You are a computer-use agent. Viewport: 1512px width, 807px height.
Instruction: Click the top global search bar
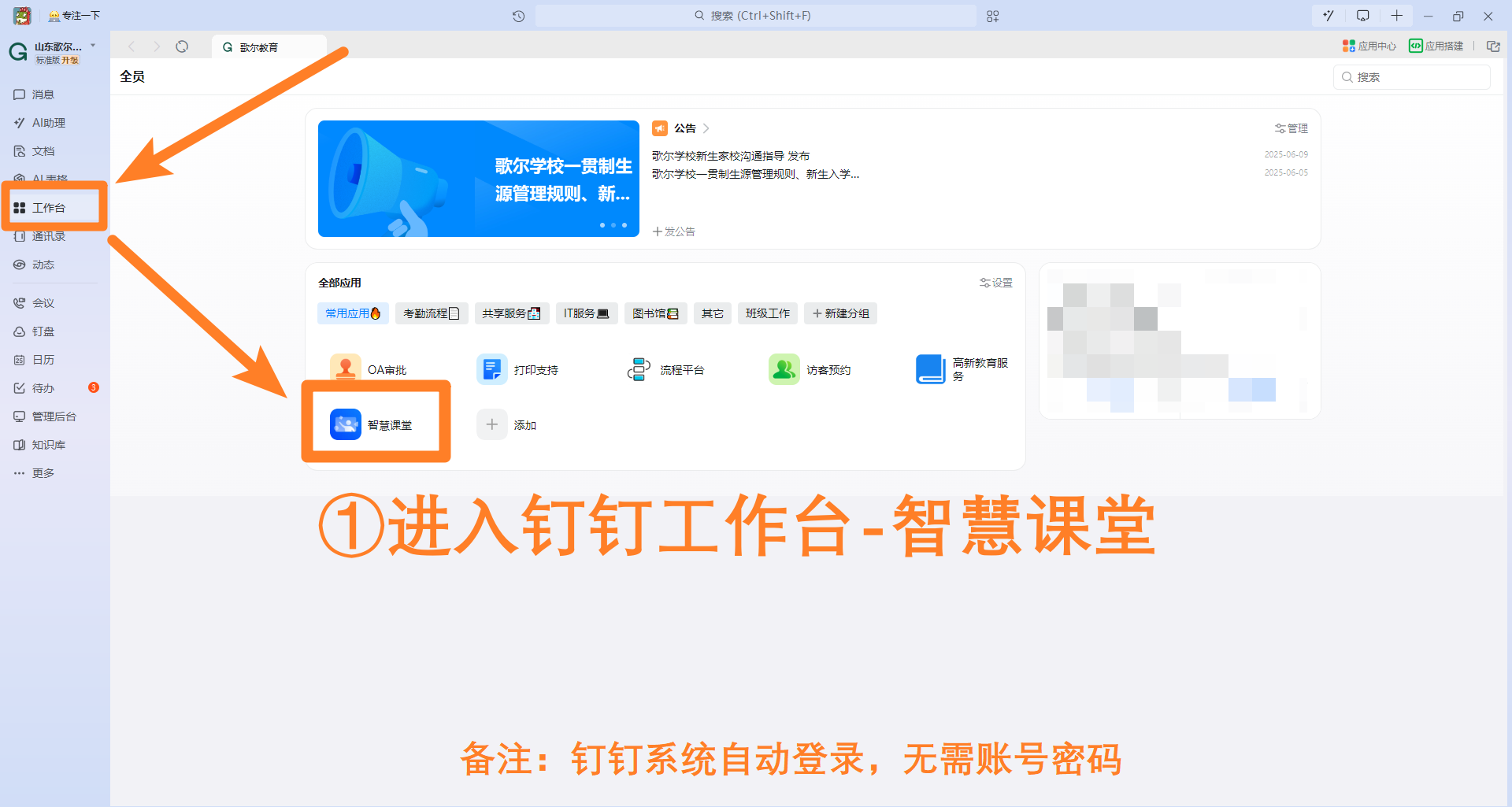(x=756, y=16)
